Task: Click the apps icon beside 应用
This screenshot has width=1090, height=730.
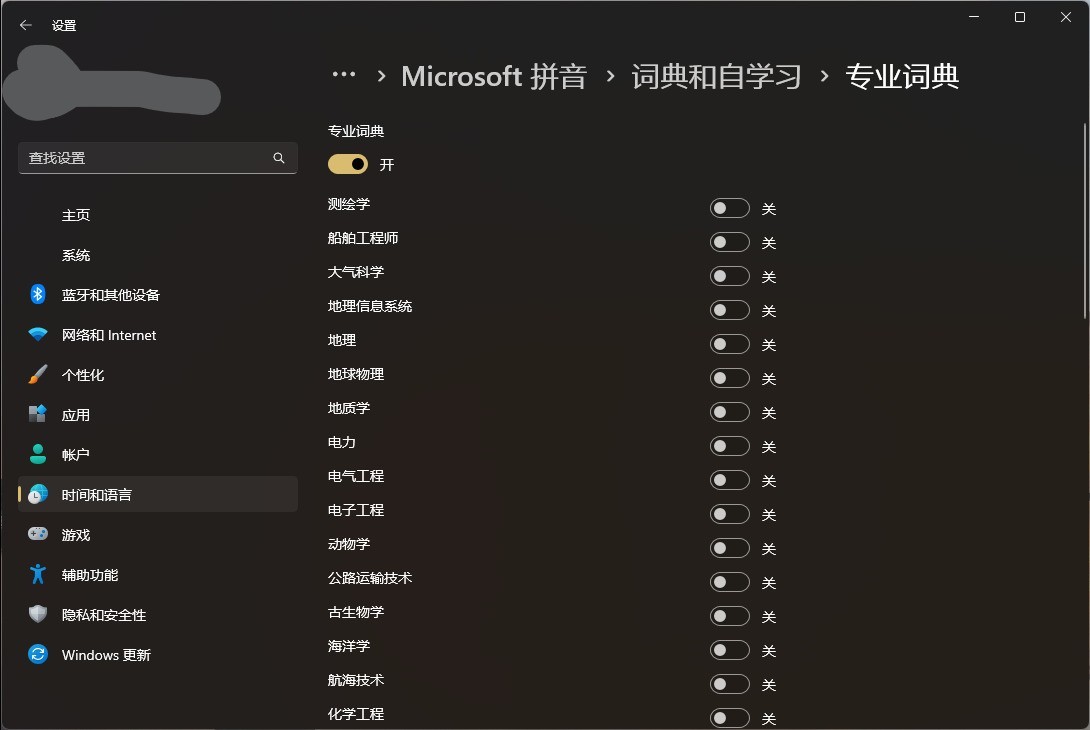Action: [x=38, y=414]
